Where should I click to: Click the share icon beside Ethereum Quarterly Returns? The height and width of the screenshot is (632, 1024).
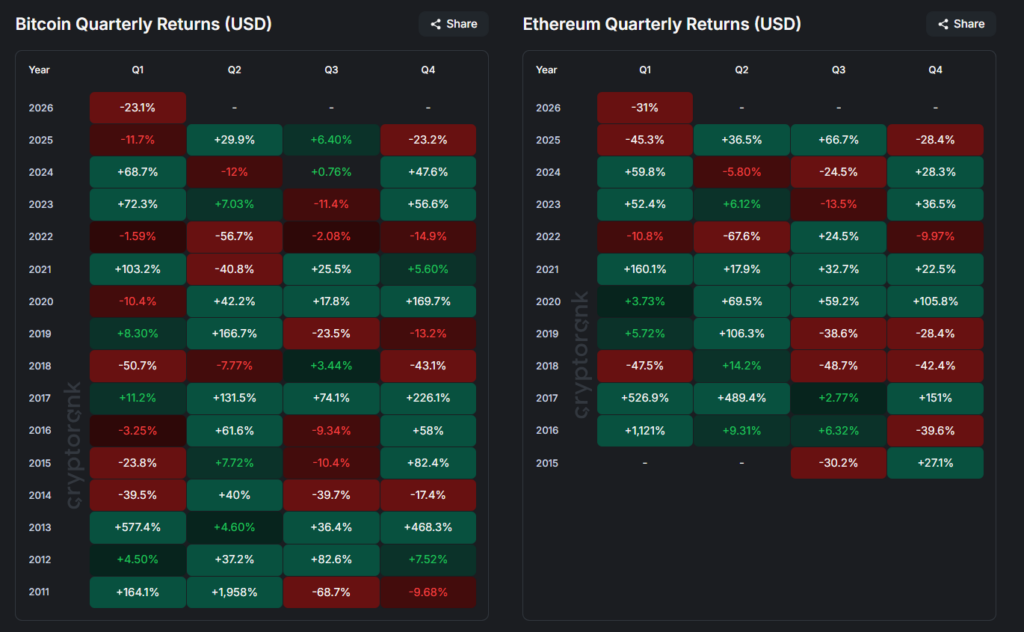coord(943,24)
